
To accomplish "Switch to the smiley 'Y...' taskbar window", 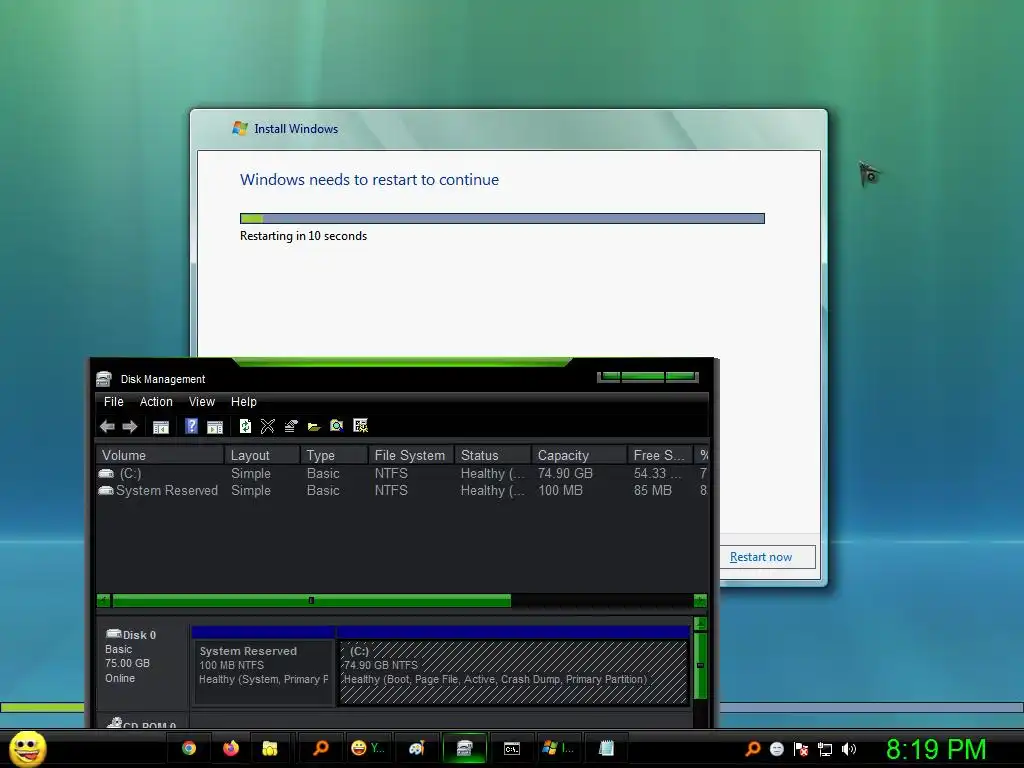I will pos(368,748).
